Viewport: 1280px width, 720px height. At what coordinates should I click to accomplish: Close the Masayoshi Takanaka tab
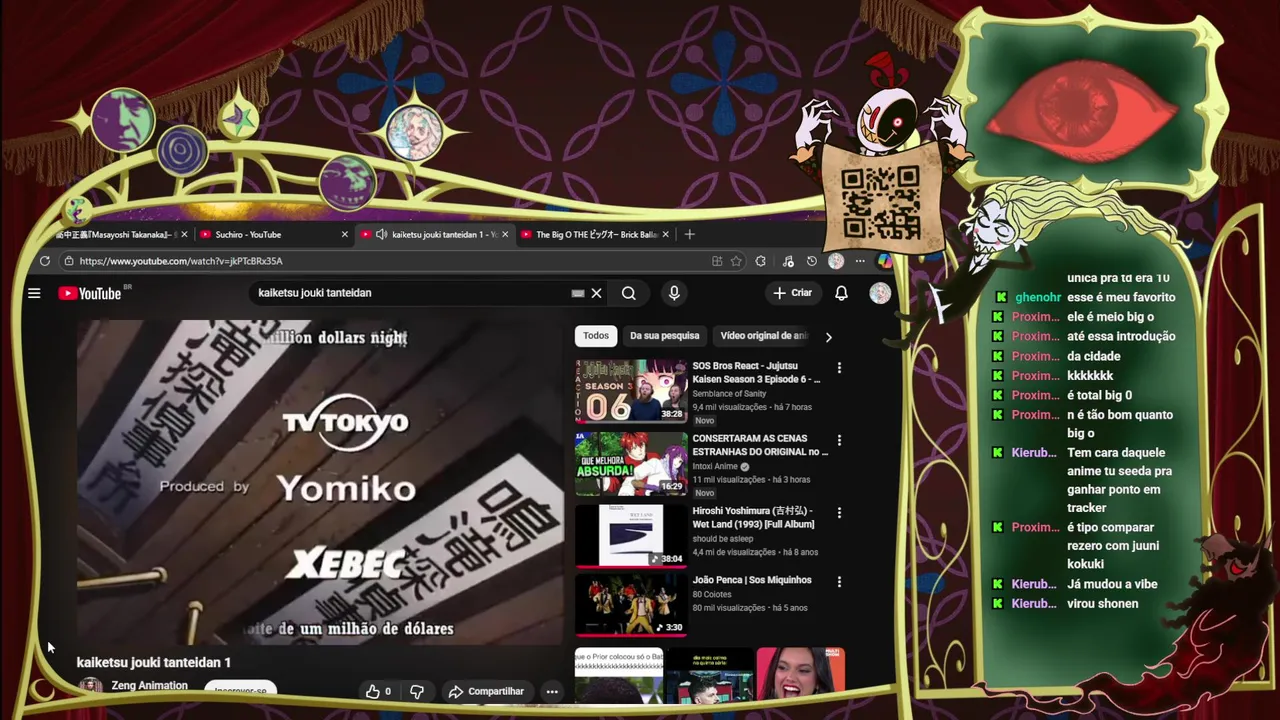[x=183, y=235]
